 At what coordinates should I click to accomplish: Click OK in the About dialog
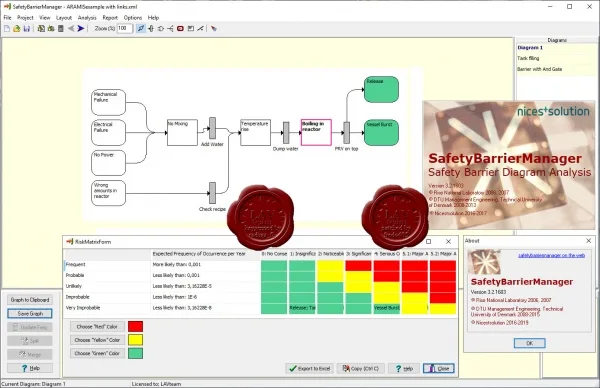point(530,343)
